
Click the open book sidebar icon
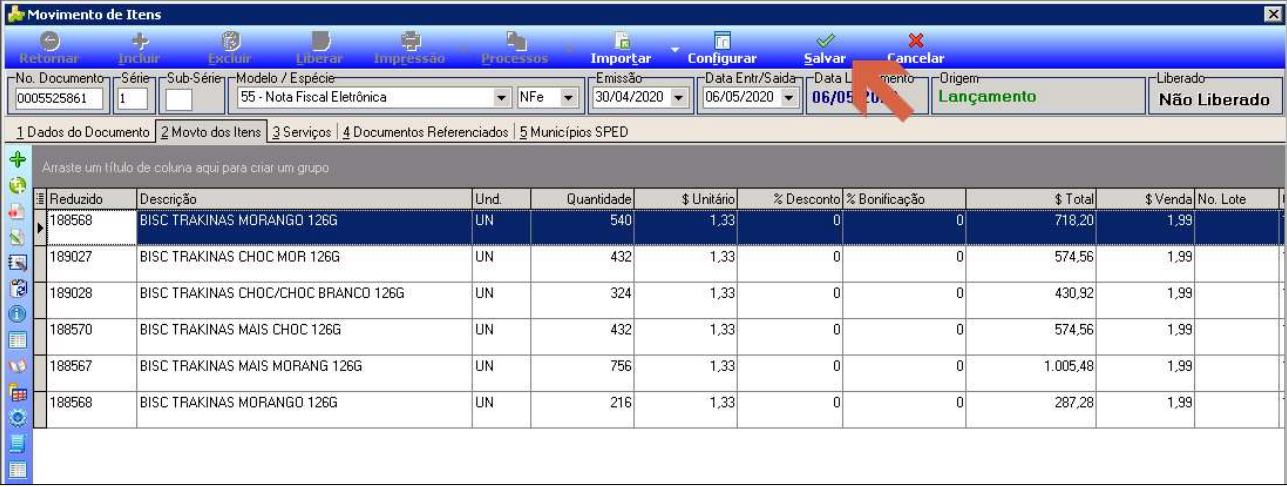point(17,366)
